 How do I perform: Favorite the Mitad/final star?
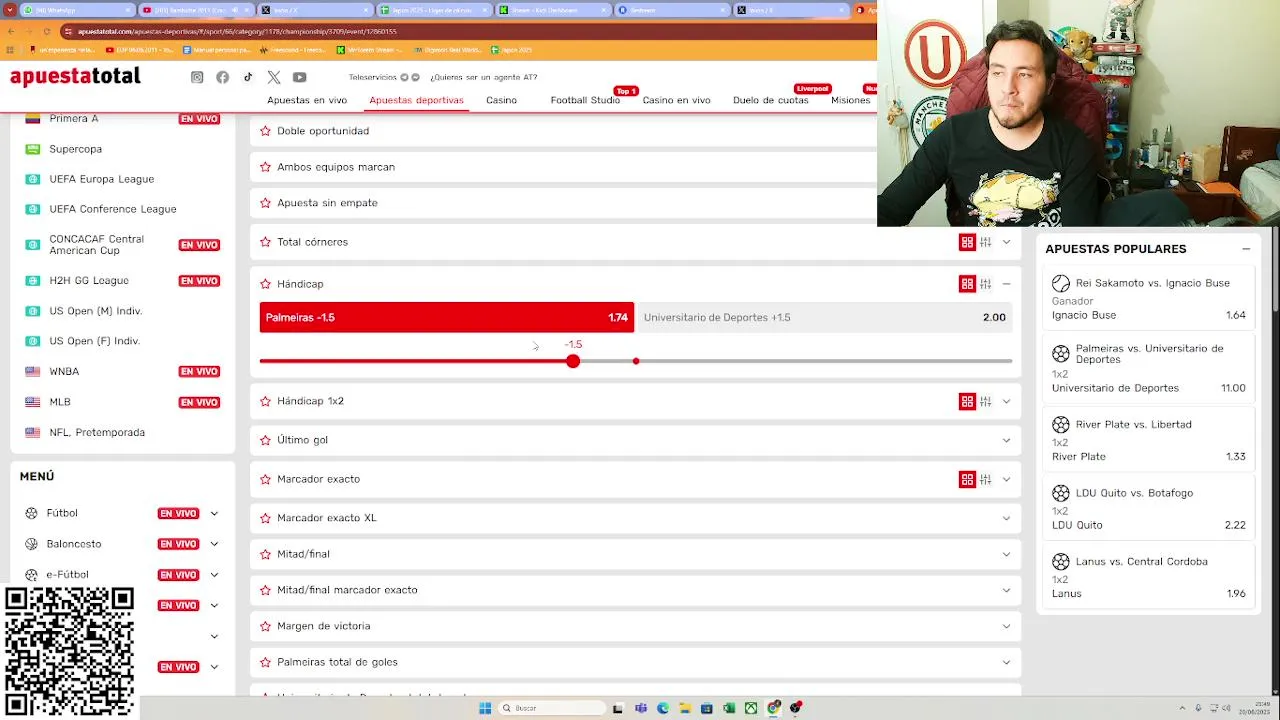coord(265,554)
